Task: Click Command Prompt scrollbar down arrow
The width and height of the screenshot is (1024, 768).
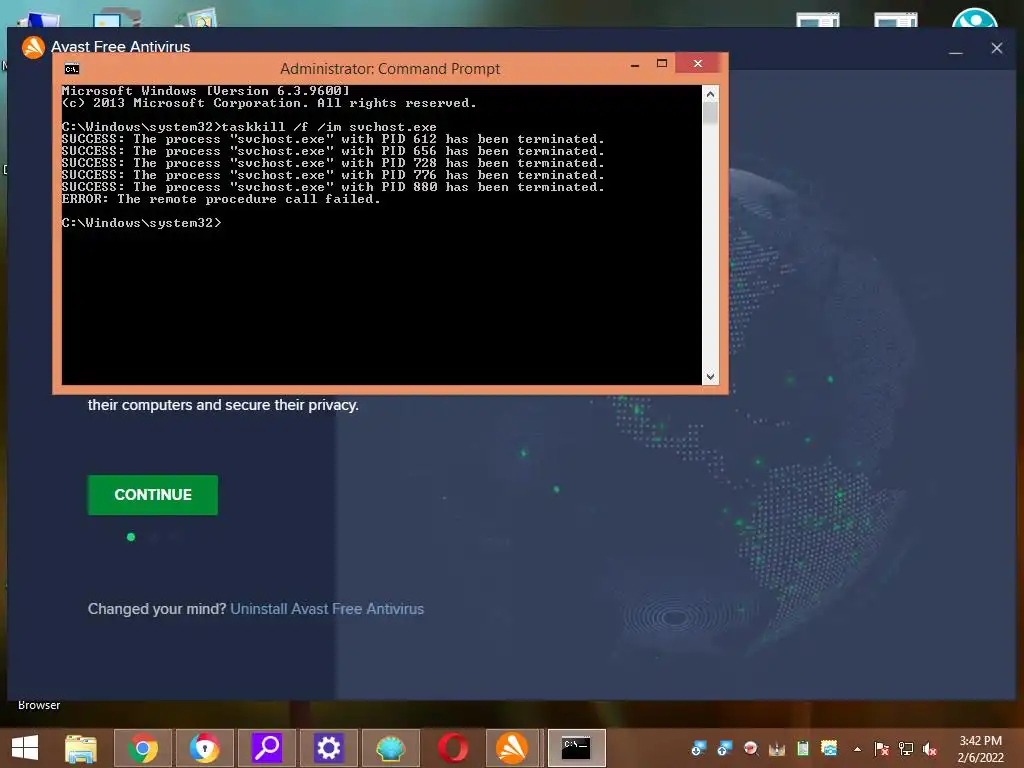Action: (x=711, y=377)
